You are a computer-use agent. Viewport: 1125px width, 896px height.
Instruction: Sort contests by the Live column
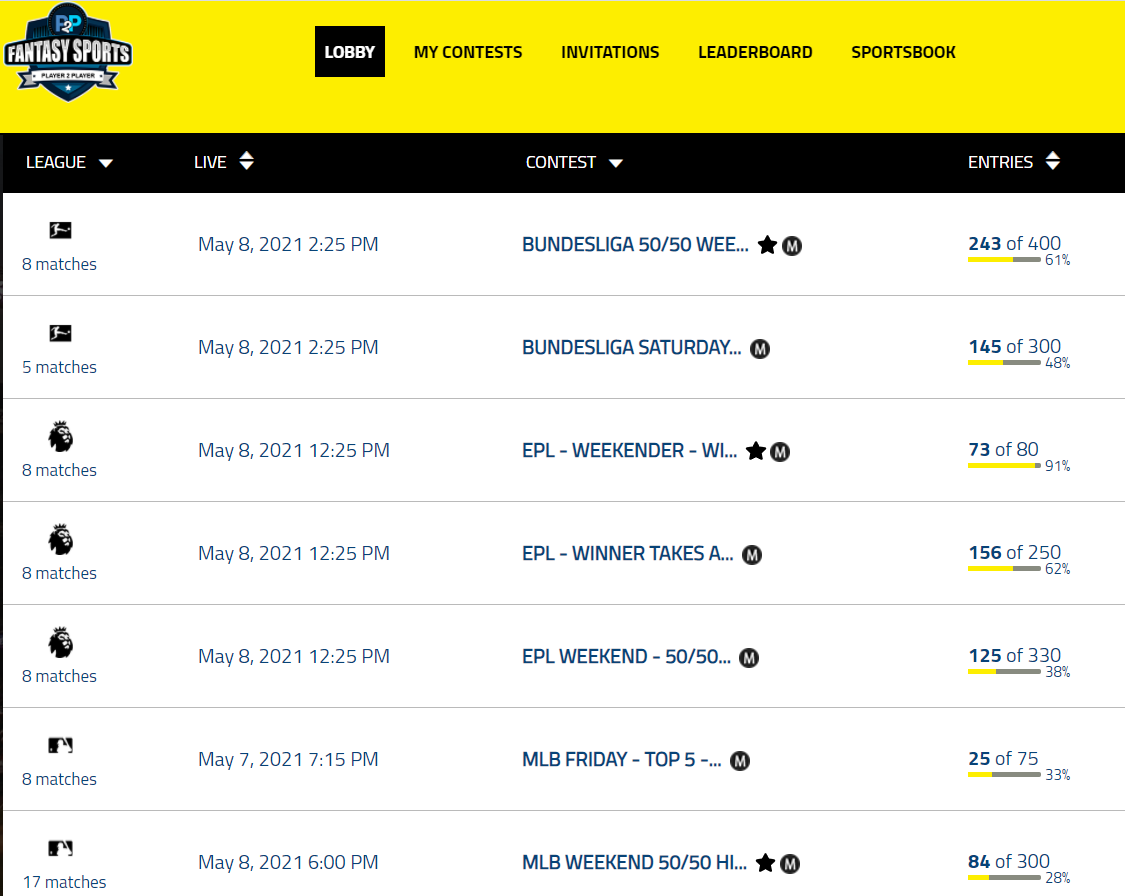click(246, 161)
